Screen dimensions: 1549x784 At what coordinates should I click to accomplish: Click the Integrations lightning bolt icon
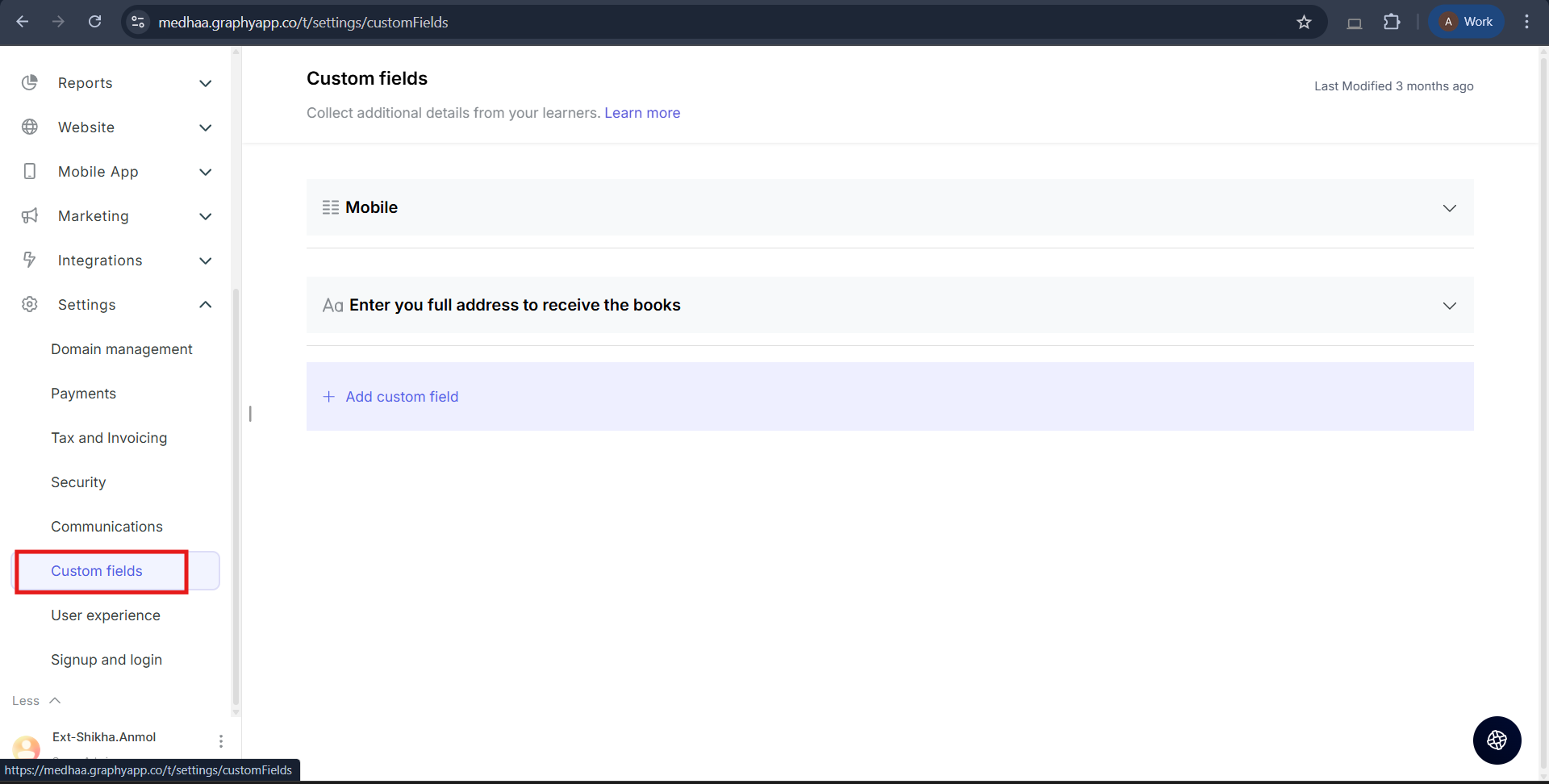30,260
